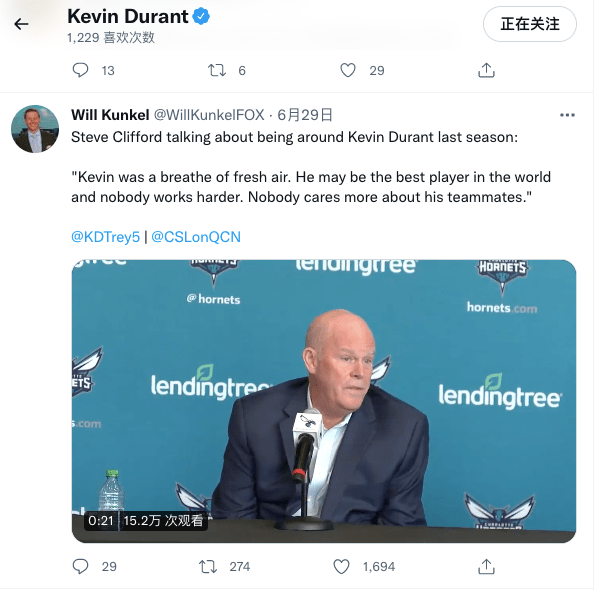Like Will Kunkel's tweet with 1,694 likes
The height and width of the screenshot is (590, 599).
point(342,566)
